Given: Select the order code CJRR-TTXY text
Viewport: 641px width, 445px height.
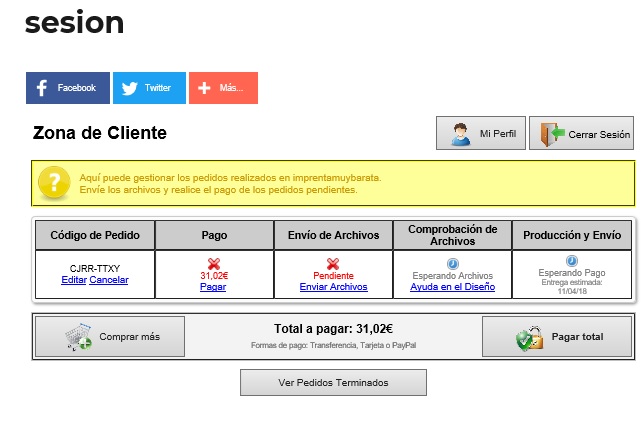Looking at the screenshot, I should coord(95,268).
